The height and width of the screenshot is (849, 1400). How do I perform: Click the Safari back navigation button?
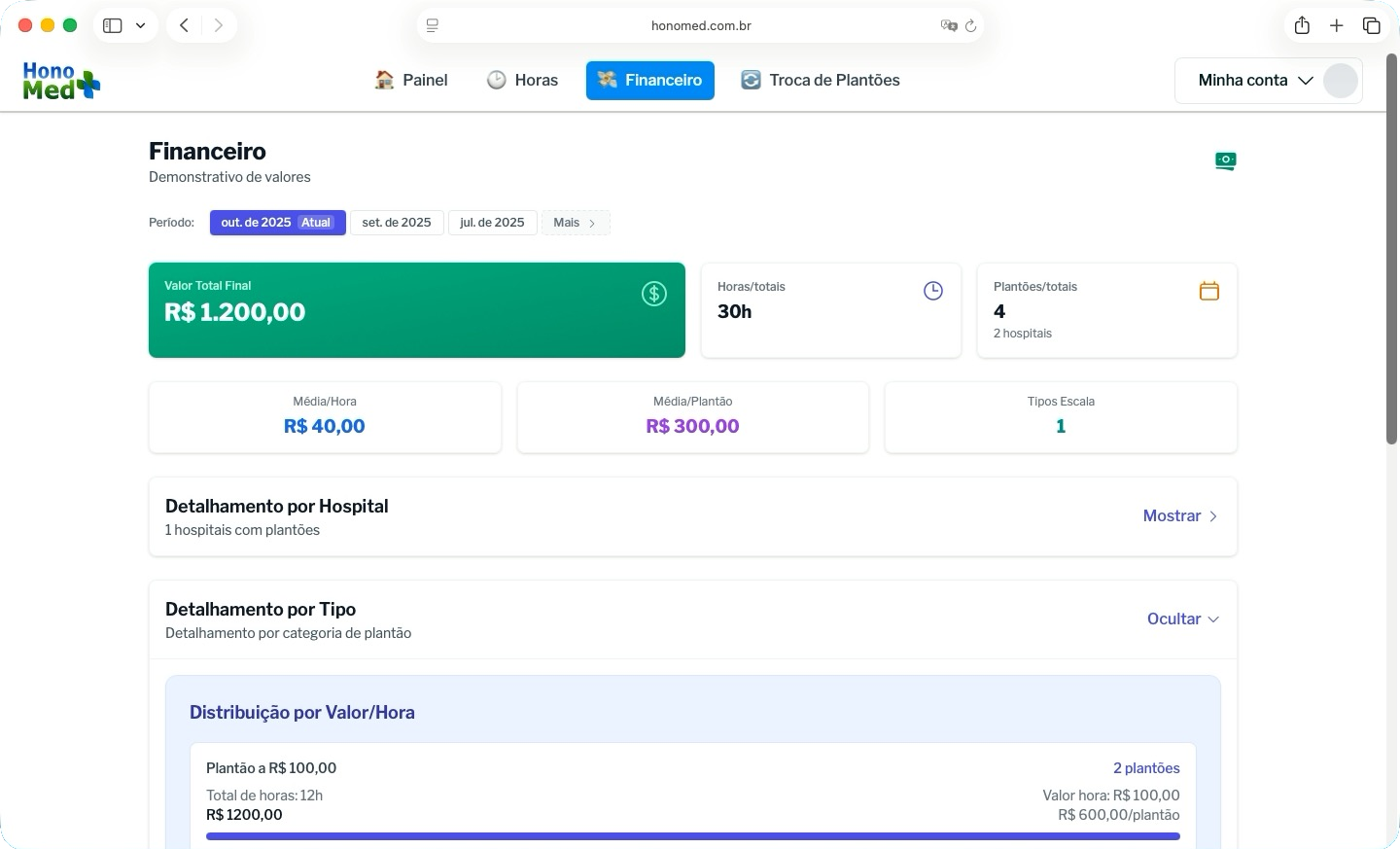(184, 25)
